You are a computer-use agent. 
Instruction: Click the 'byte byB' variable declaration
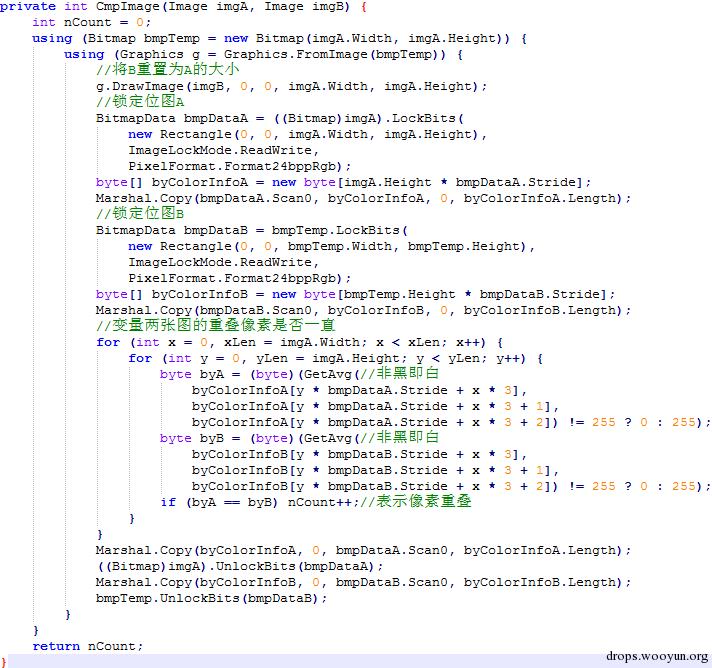200,439
